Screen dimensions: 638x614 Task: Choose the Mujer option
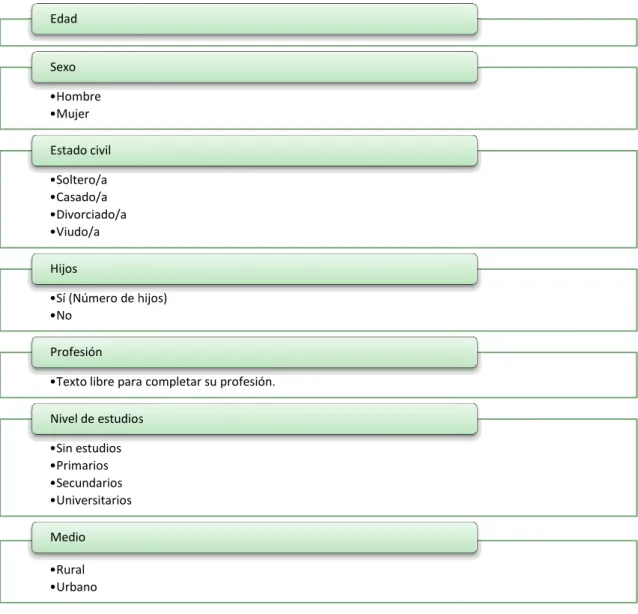tap(70, 114)
